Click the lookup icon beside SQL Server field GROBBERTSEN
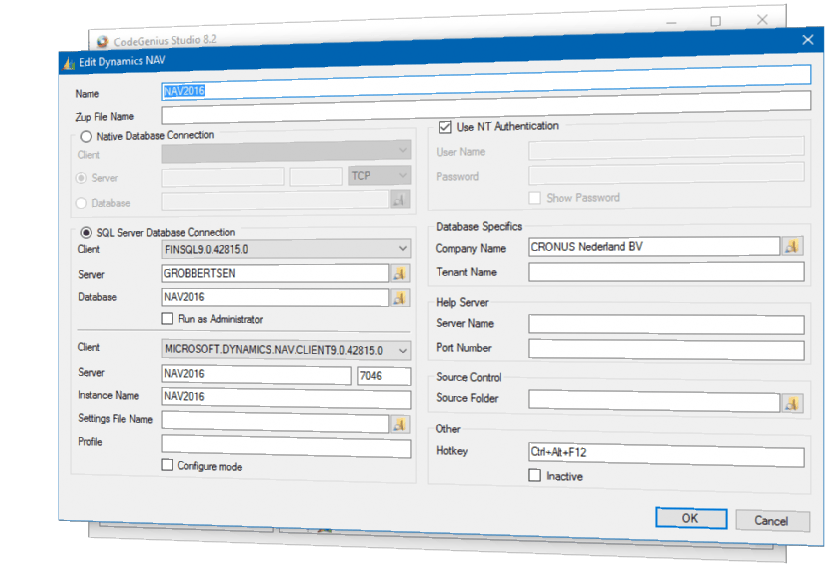 (400, 274)
